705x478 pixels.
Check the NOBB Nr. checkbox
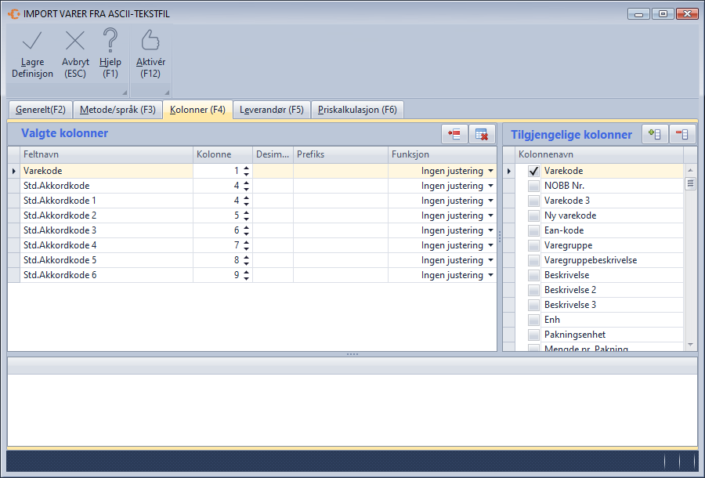click(x=534, y=186)
